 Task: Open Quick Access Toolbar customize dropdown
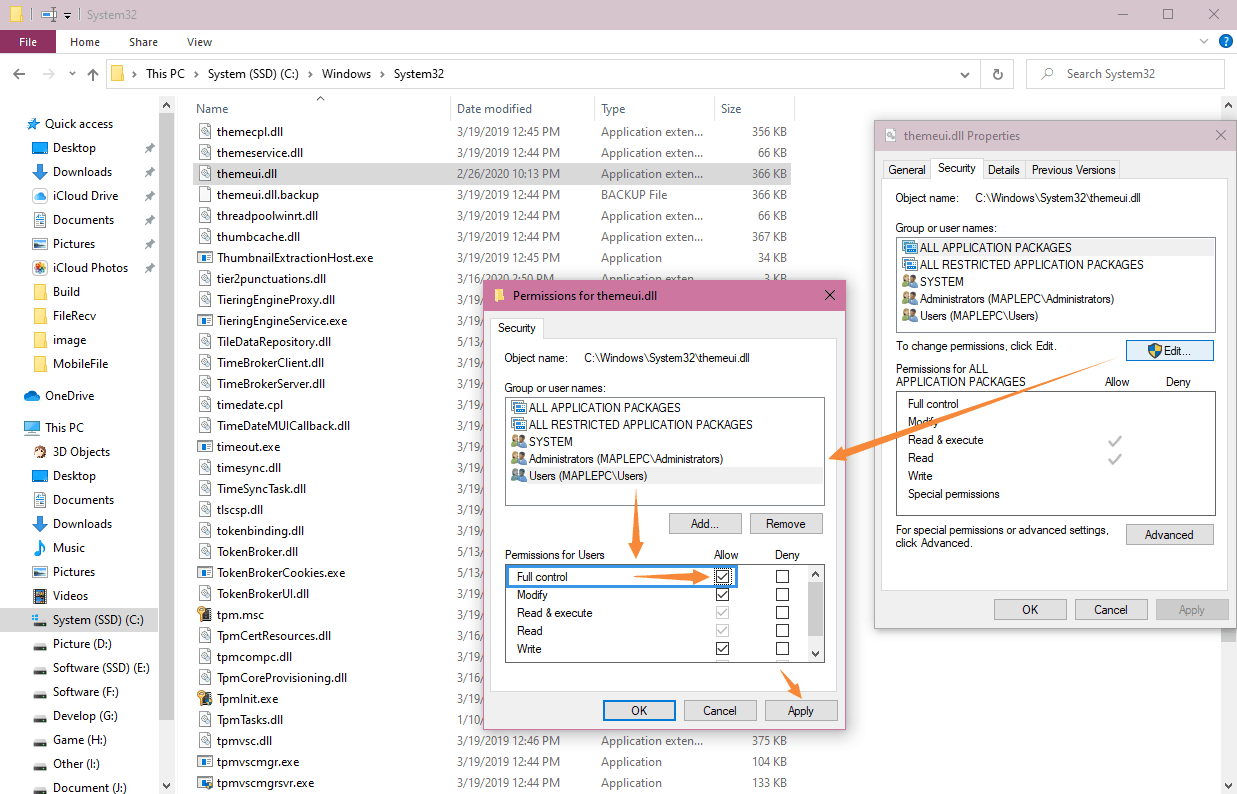(68, 16)
